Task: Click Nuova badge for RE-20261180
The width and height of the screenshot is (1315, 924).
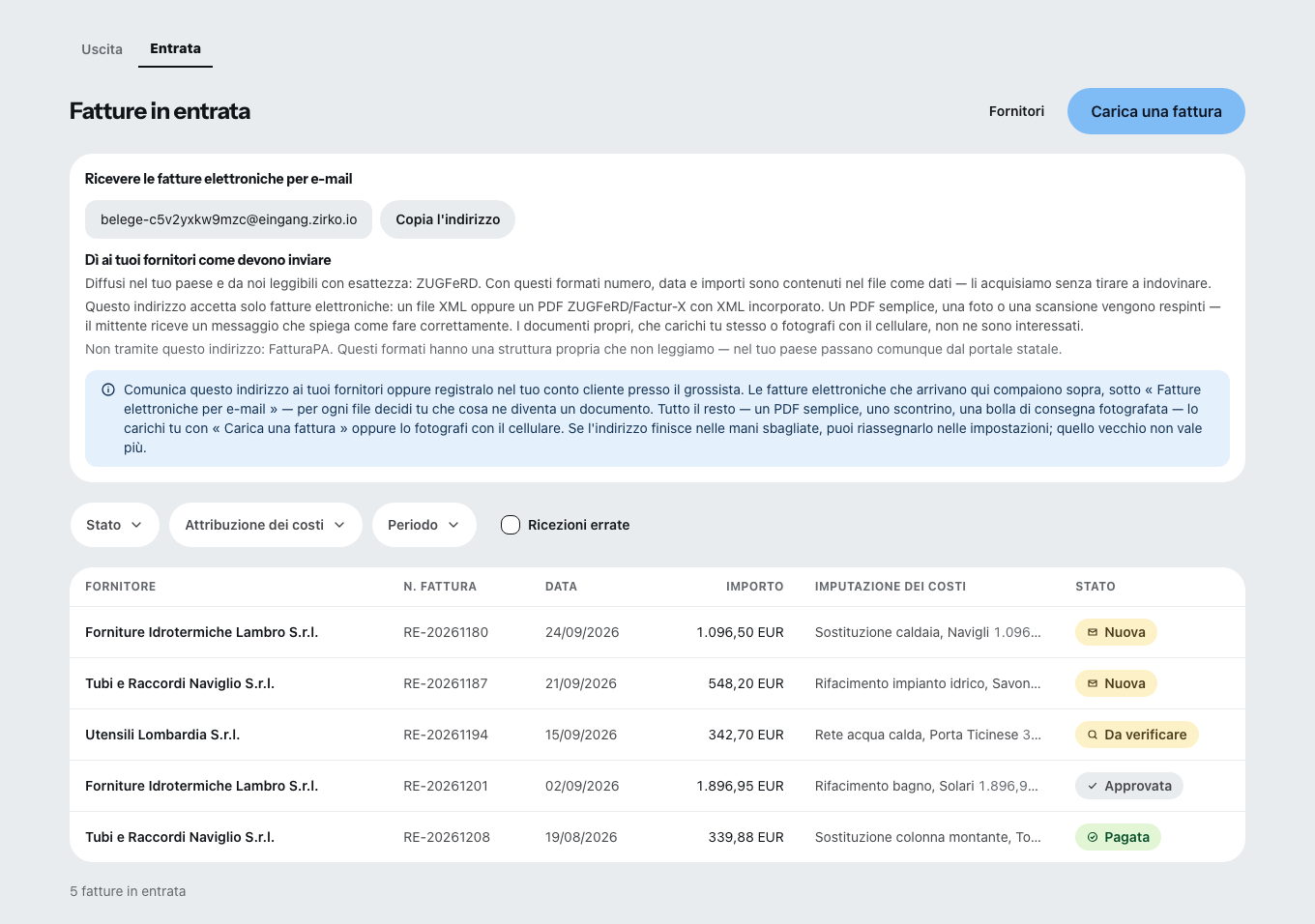Action: point(1116,632)
